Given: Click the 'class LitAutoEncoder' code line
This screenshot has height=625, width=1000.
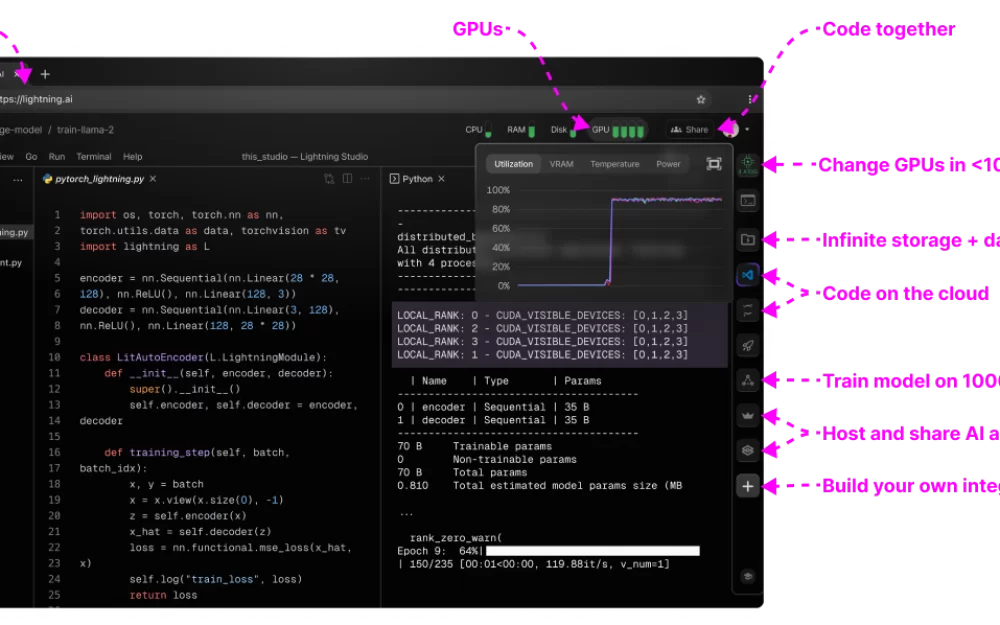Looking at the screenshot, I should click(x=203, y=358).
